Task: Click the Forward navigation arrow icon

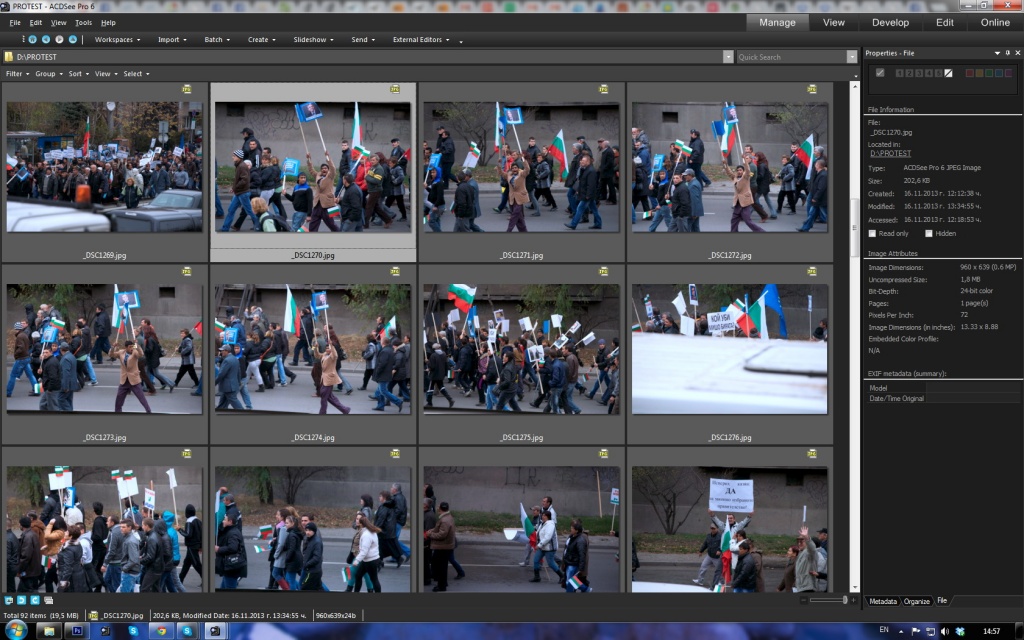Action: 59,40
